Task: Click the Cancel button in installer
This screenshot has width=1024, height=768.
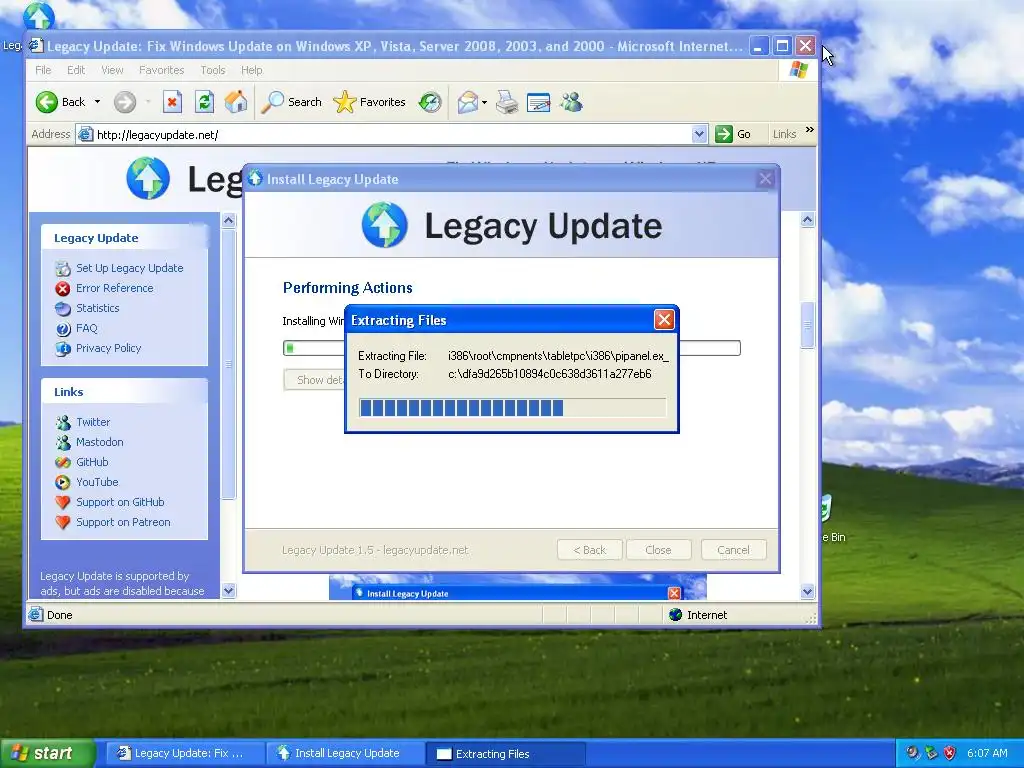Action: [x=733, y=550]
